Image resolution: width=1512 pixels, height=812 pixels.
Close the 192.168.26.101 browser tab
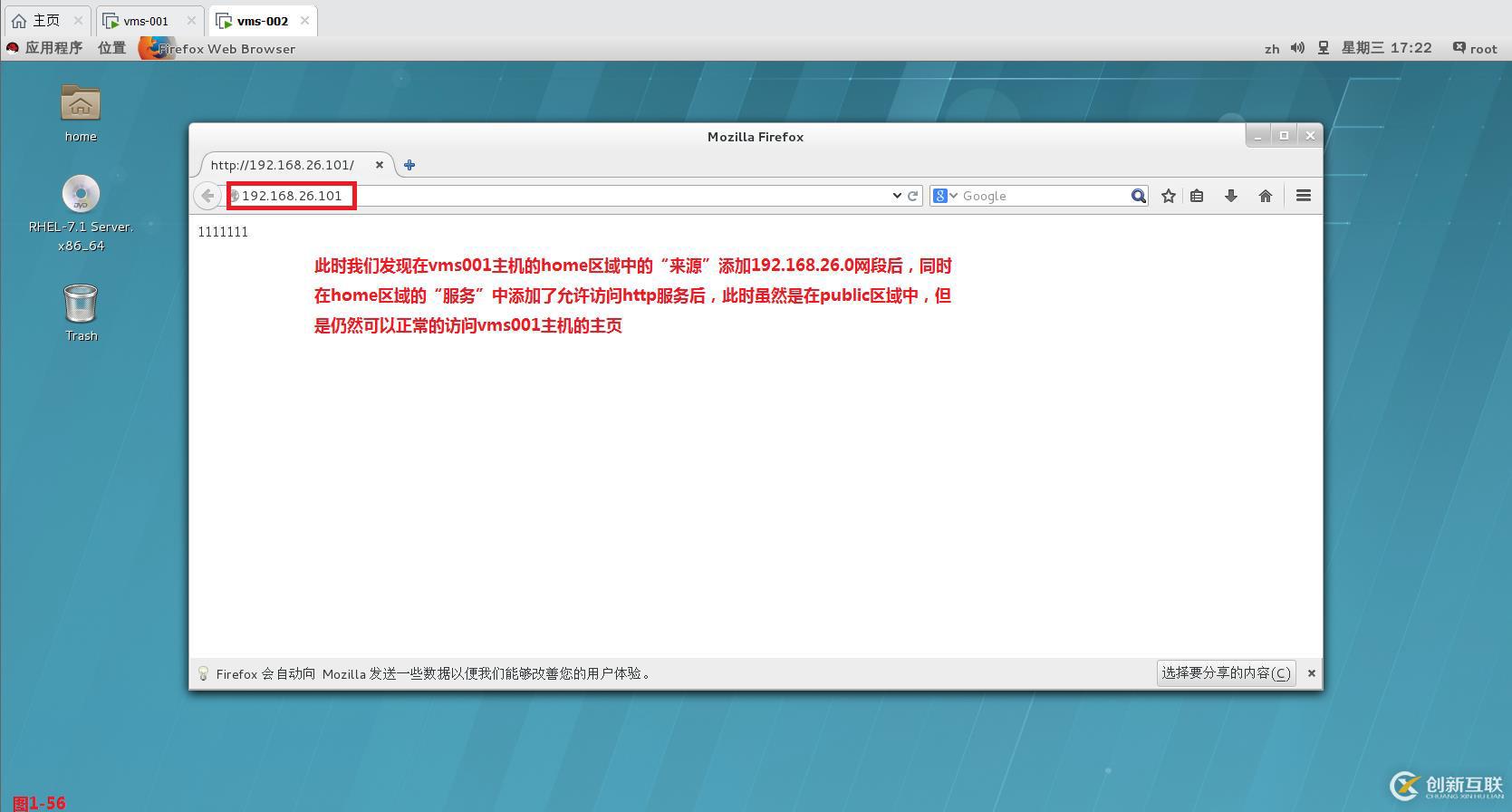click(380, 165)
